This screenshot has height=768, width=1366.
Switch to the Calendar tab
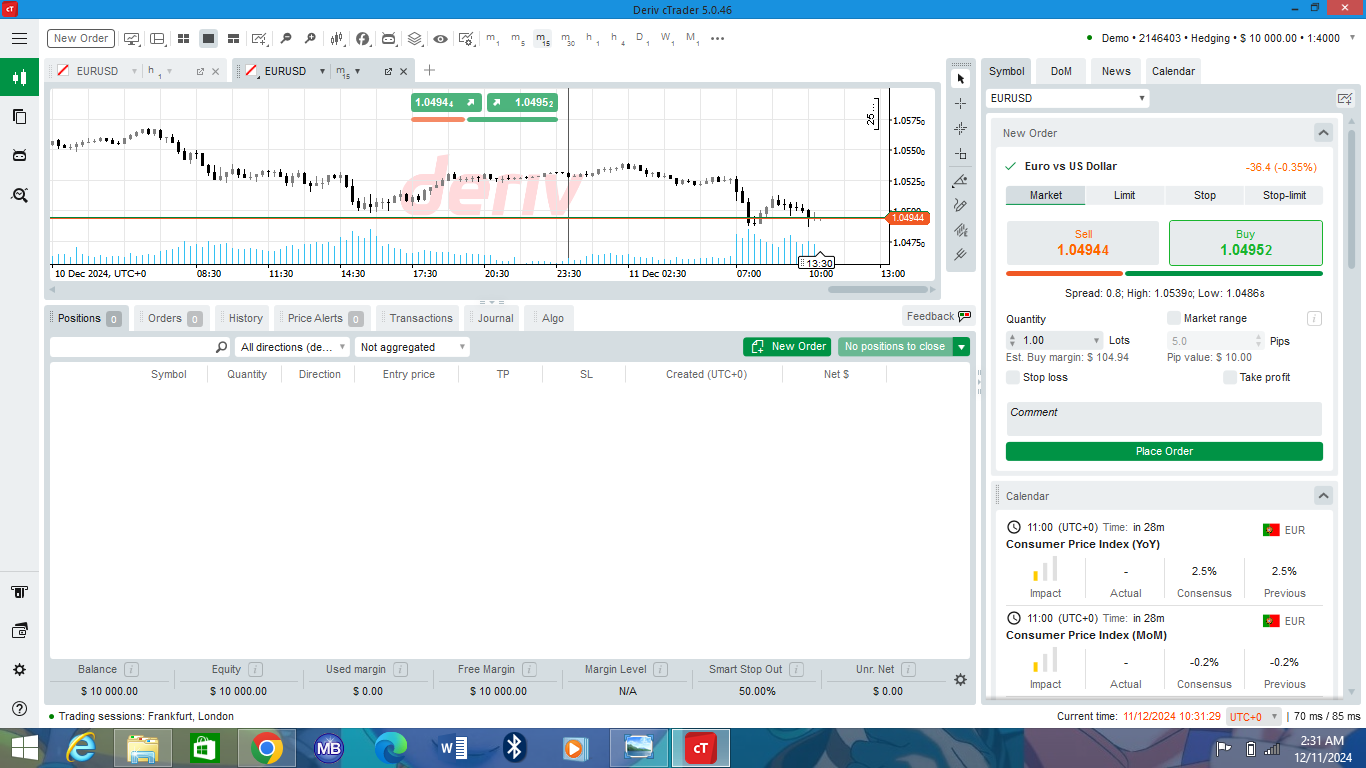(x=1173, y=71)
